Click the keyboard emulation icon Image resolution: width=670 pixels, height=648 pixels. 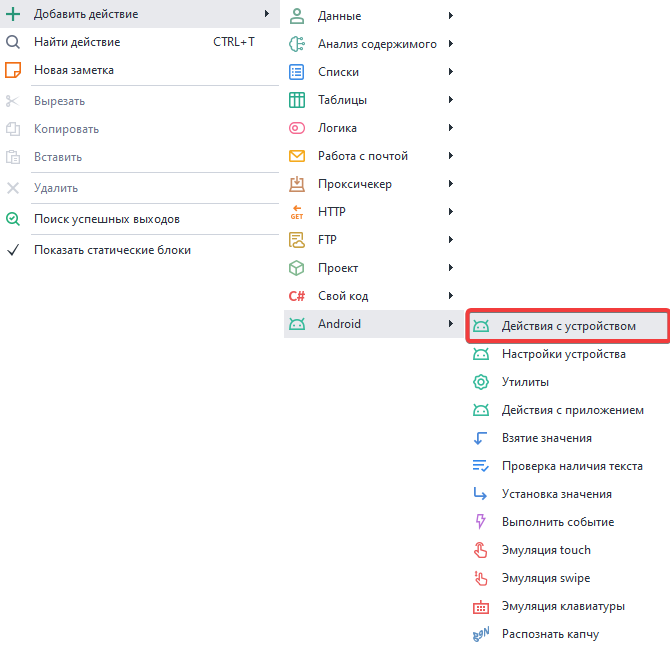(x=481, y=606)
